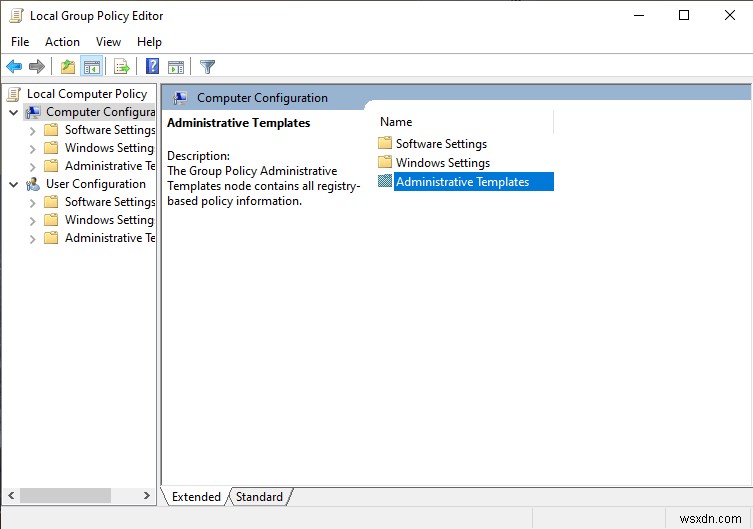The image size is (753, 529).
Task: Click the User Configuration tree node icon
Action: click(33, 184)
